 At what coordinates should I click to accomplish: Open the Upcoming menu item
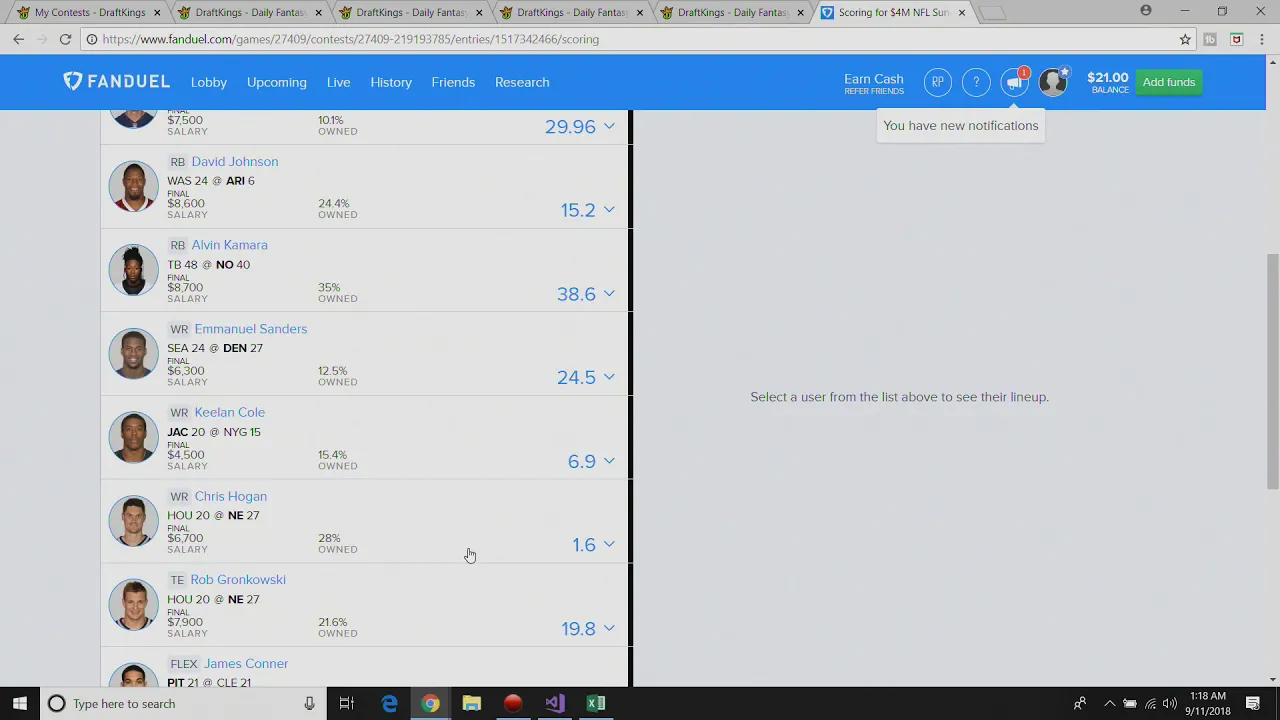(277, 82)
